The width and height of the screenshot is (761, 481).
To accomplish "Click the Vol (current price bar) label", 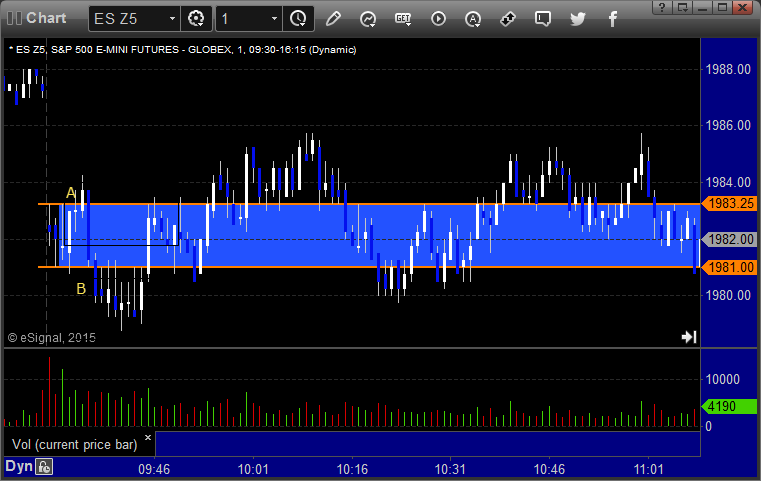I will pos(75,445).
